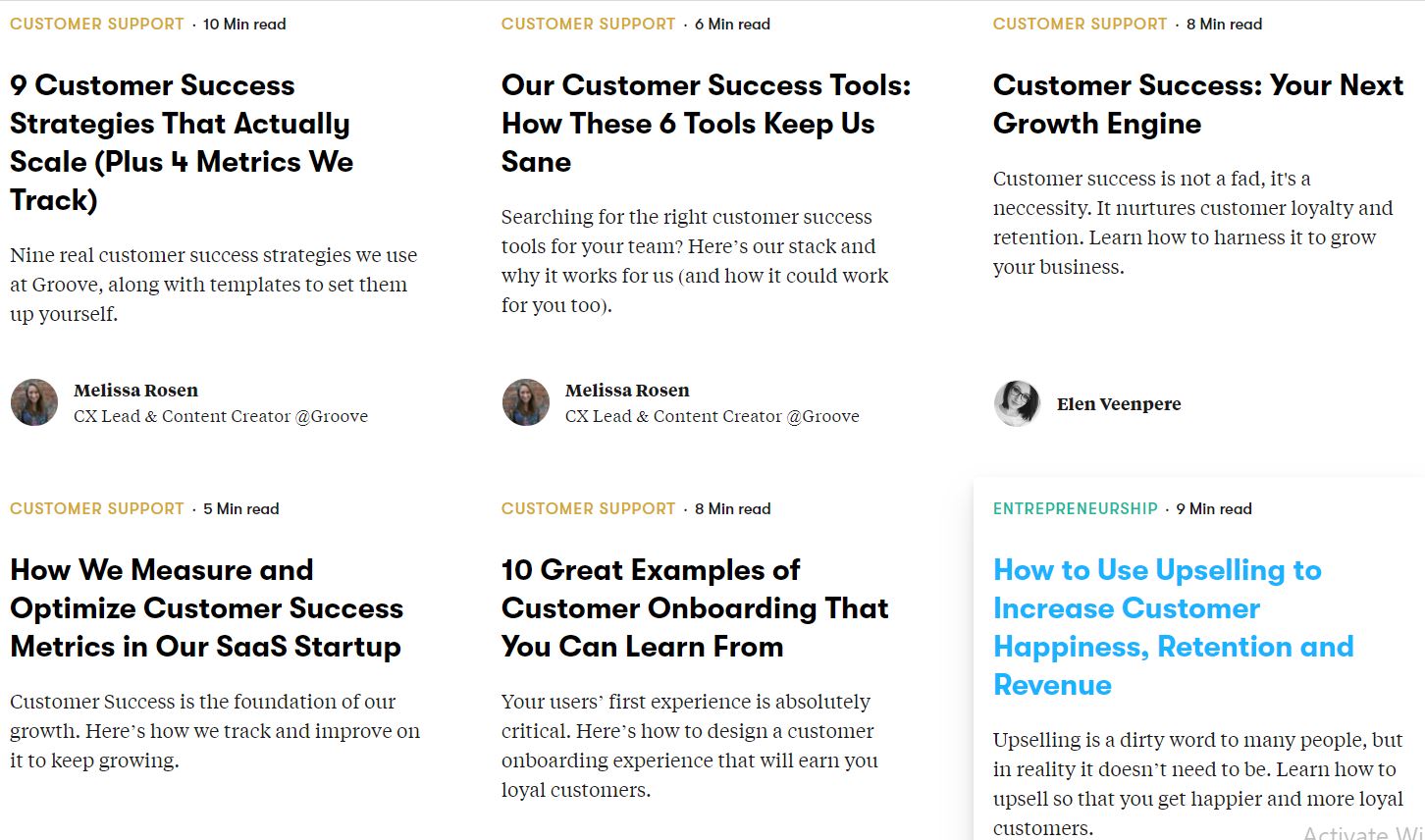Open "Our Customer Success Tools" article title
1425x840 pixels.
pos(706,124)
